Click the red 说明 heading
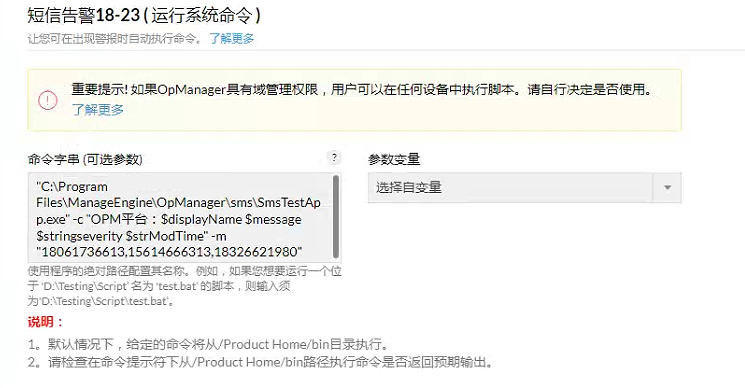 point(45,322)
